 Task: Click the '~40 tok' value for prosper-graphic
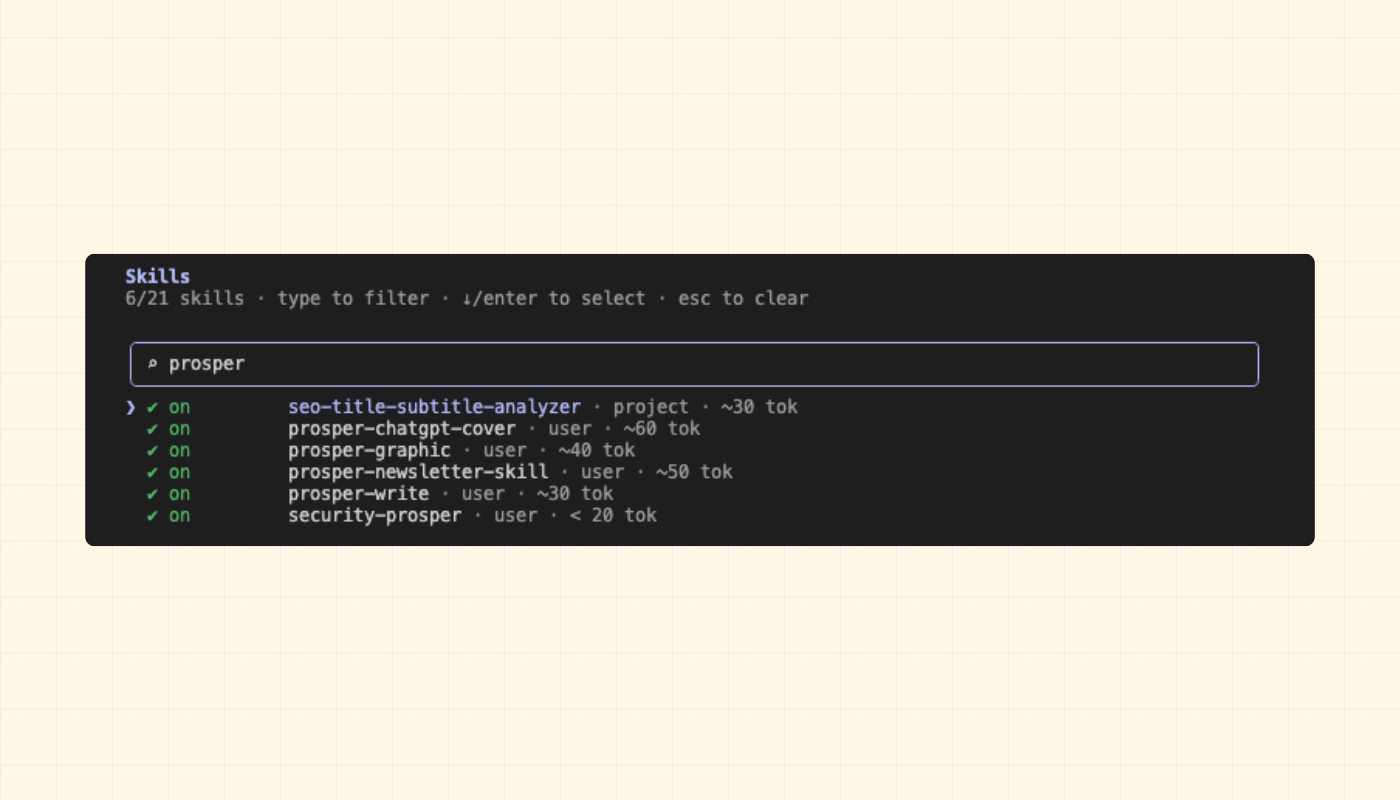(596, 451)
